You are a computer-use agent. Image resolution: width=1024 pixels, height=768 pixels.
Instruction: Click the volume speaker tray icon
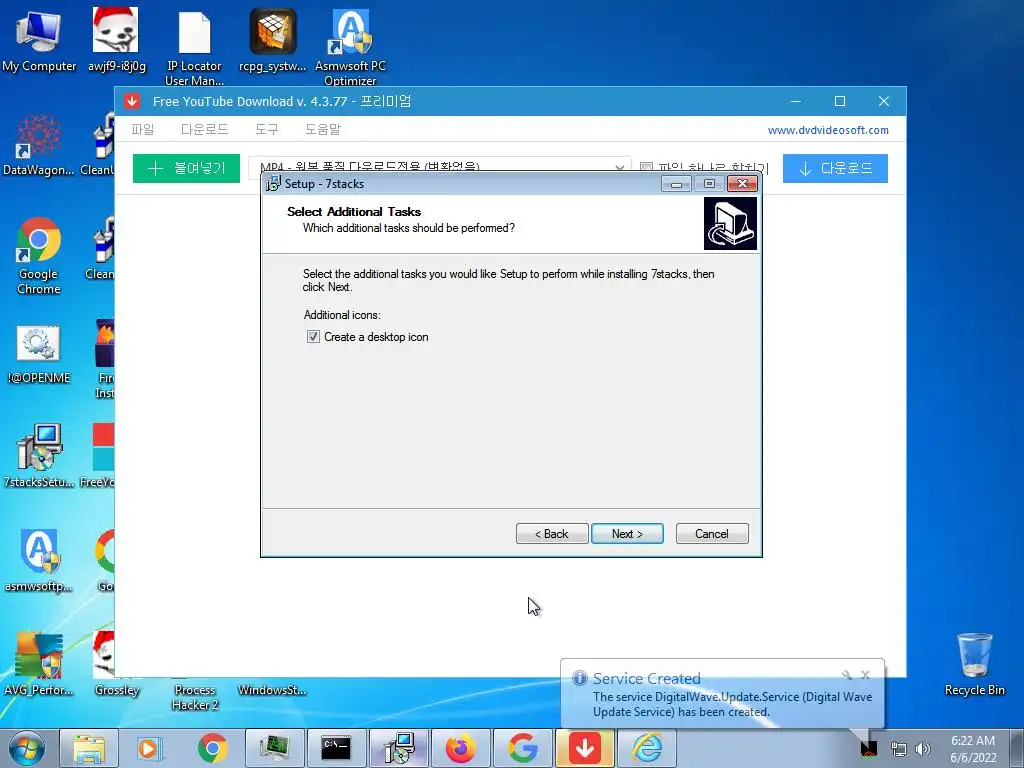pyautogui.click(x=923, y=749)
